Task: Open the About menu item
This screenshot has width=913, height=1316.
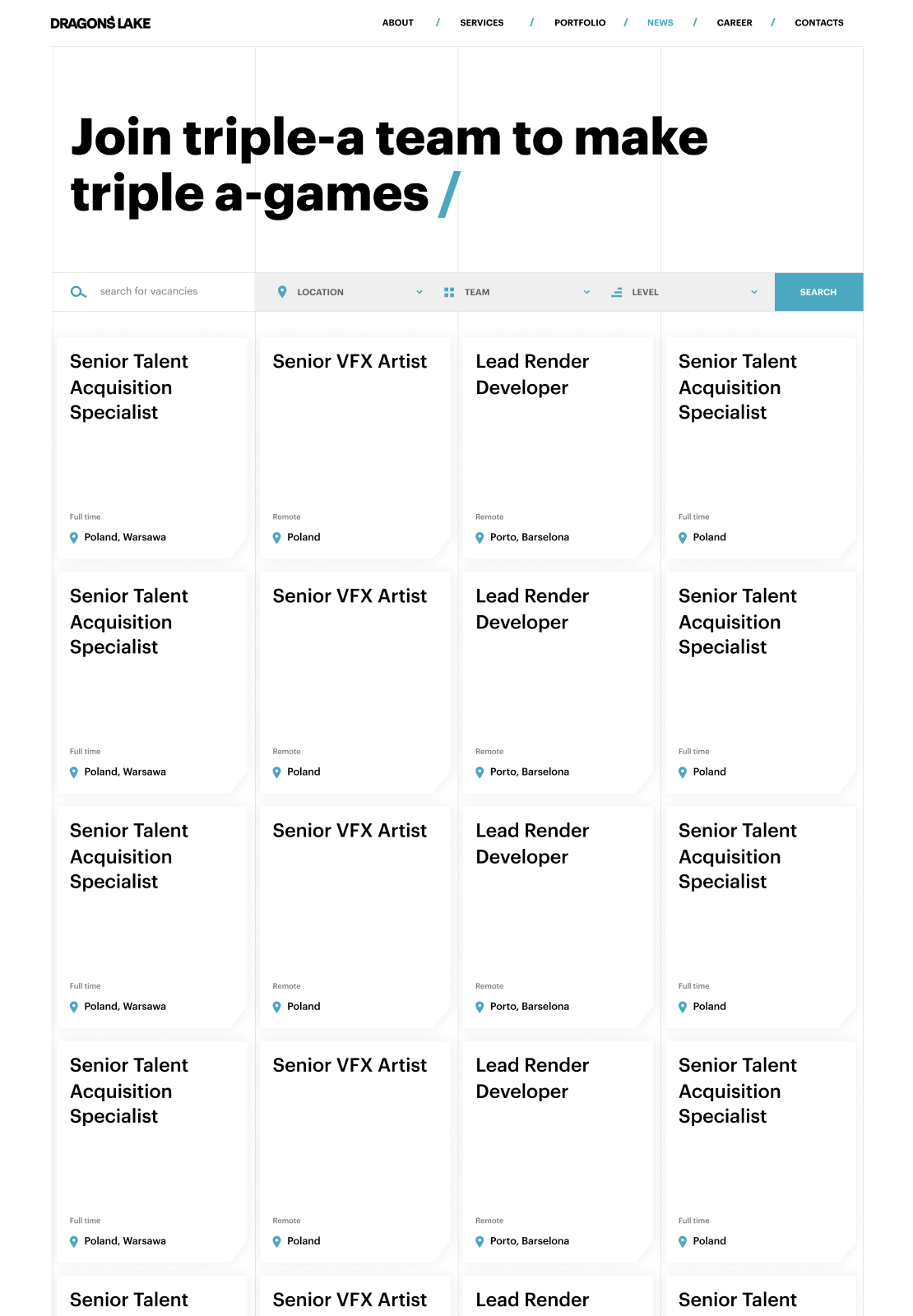Action: click(x=398, y=23)
